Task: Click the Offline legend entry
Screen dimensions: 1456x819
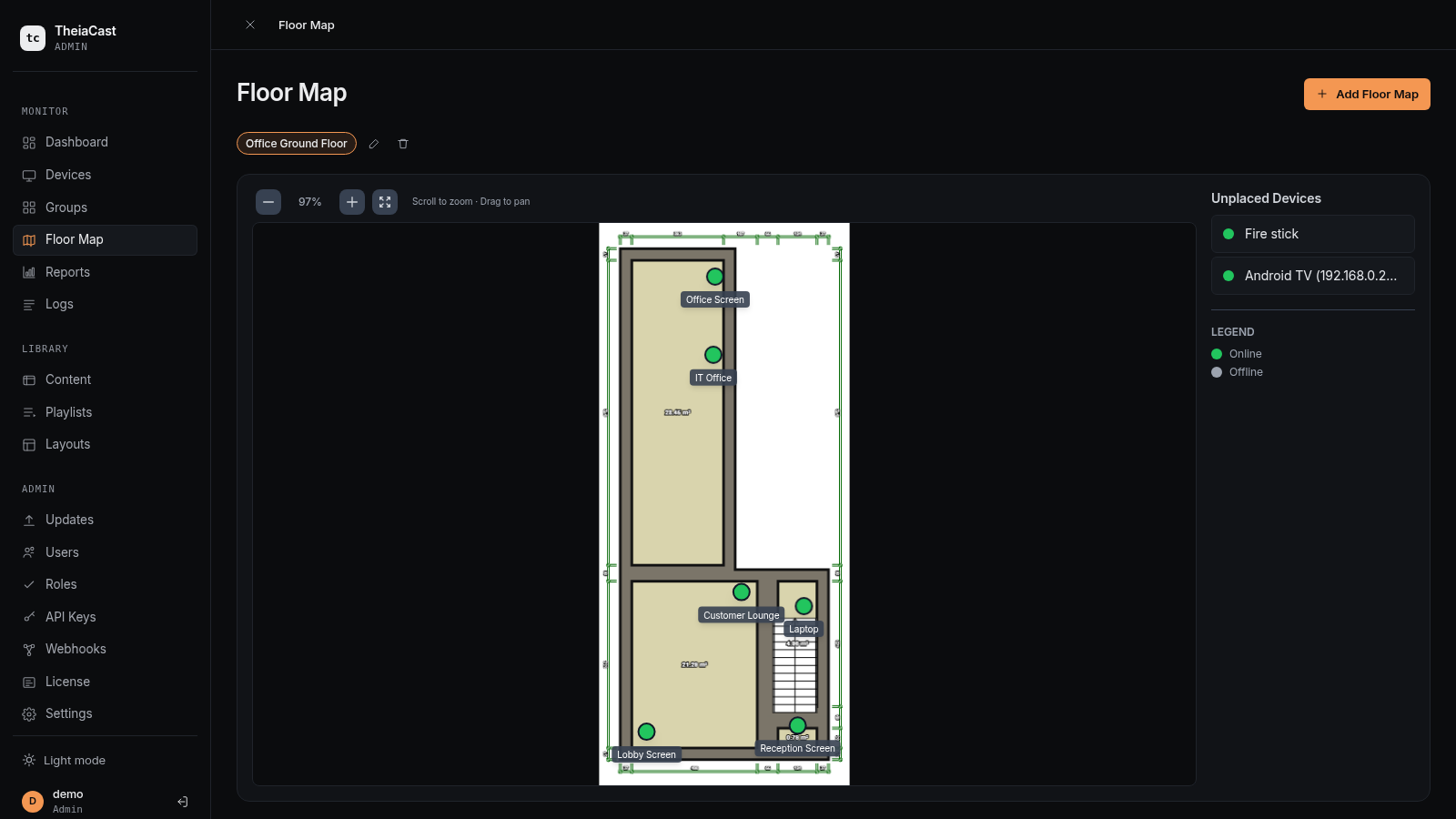Action: click(1238, 372)
